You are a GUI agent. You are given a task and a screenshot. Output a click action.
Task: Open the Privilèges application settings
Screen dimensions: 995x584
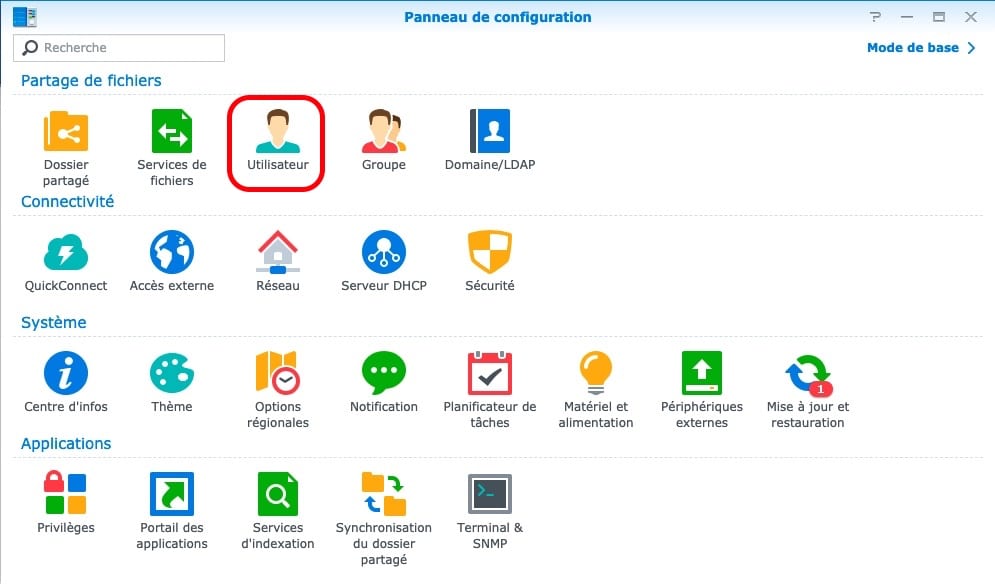click(66, 495)
